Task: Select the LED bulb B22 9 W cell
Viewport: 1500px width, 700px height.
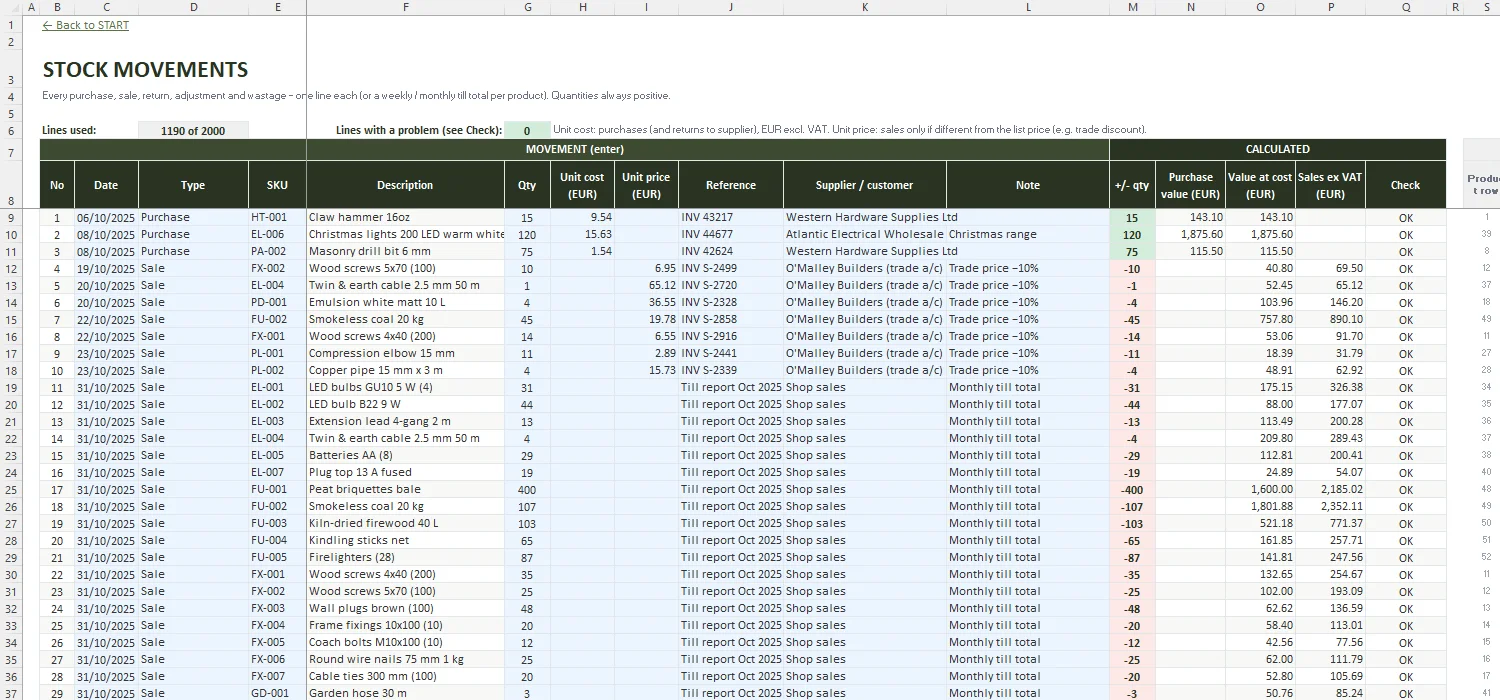Action: 405,404
